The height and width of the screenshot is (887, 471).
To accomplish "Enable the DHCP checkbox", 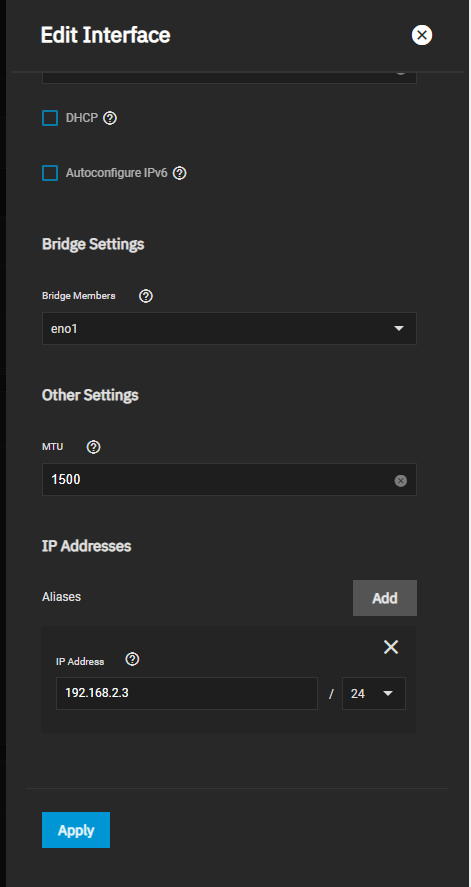I will 50,118.
